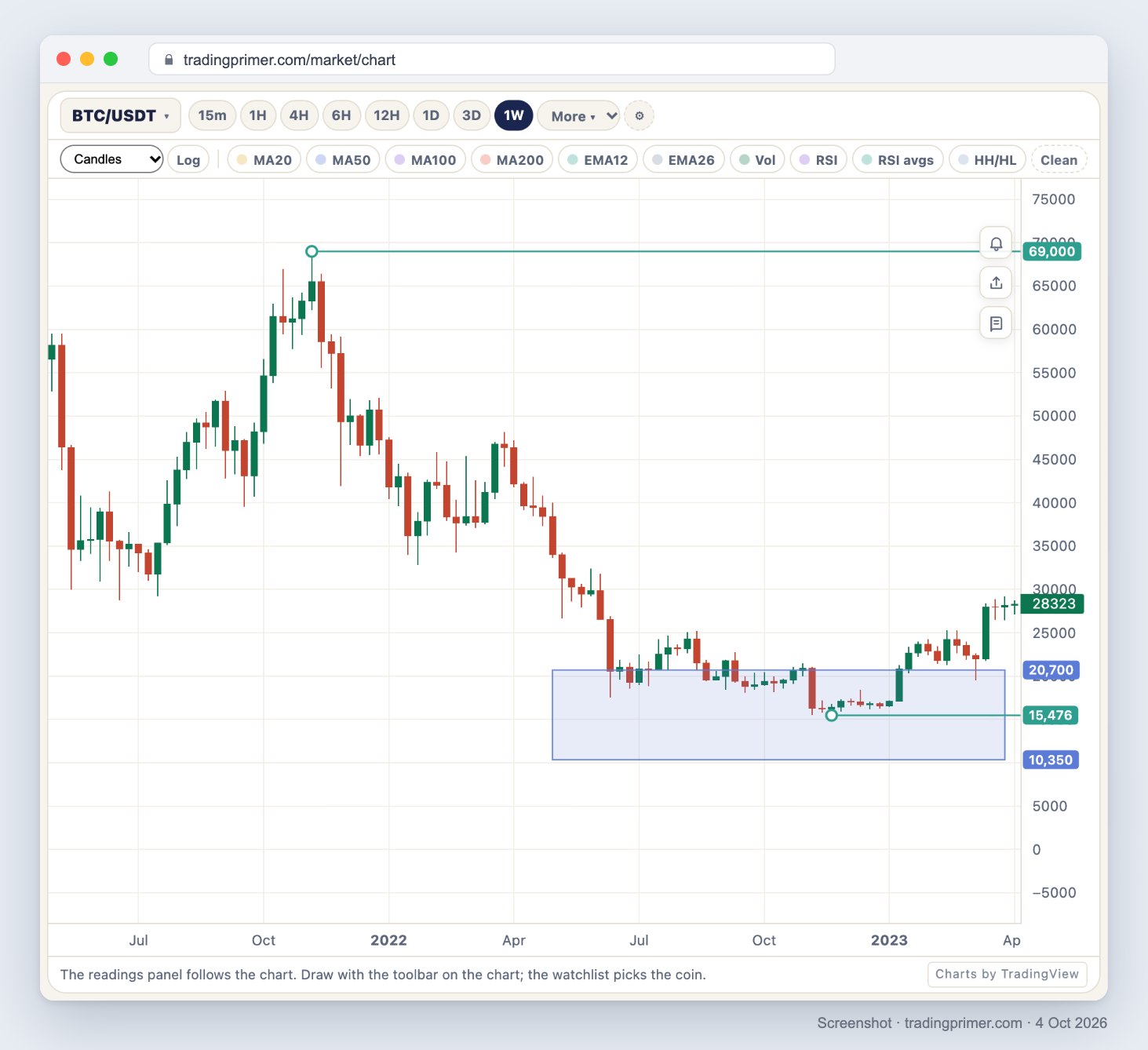Choose the 12H timeframe

[386, 115]
